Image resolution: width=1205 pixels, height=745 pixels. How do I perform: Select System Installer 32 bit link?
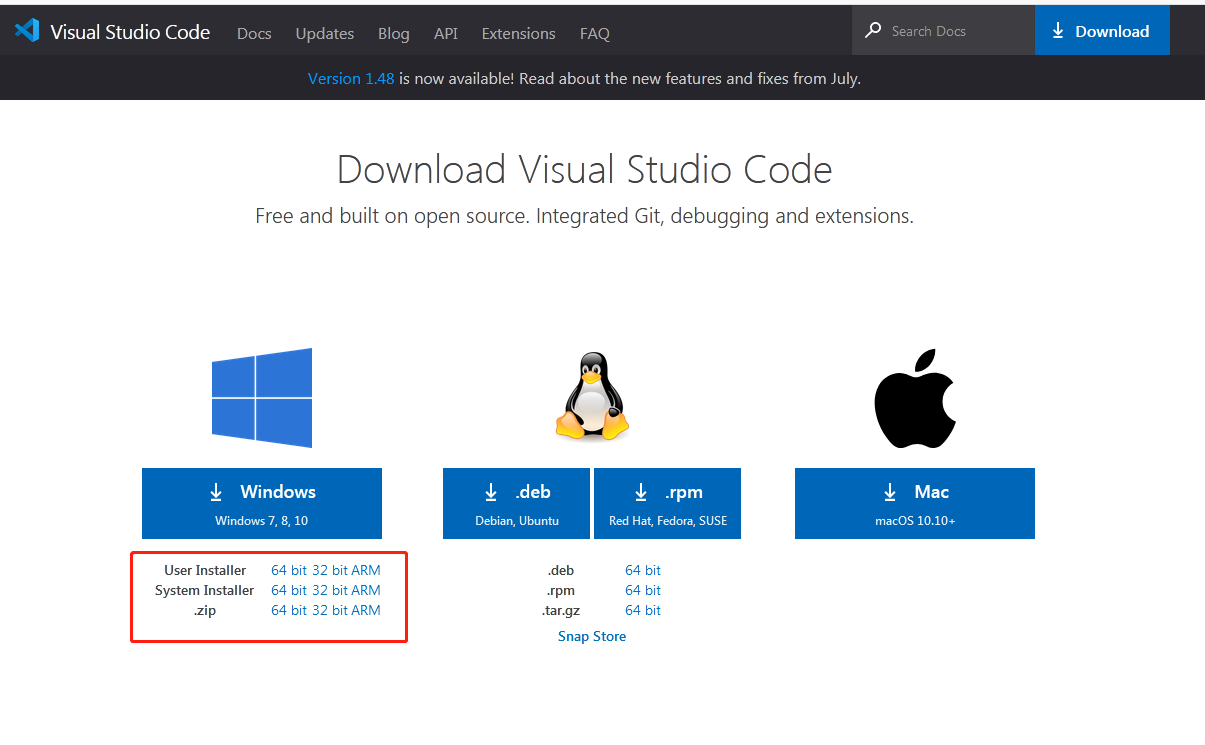click(330, 590)
